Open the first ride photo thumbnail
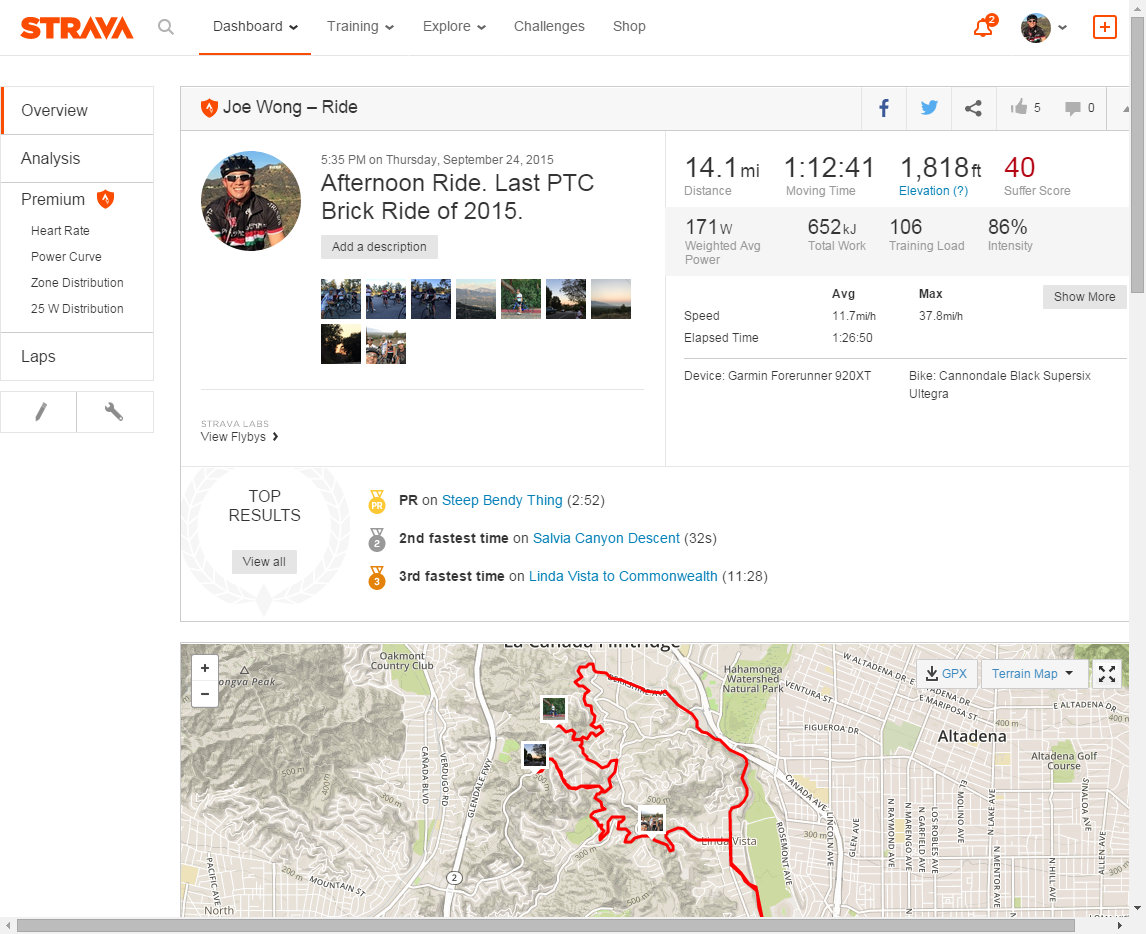The height and width of the screenshot is (934, 1146). pyautogui.click(x=340, y=299)
